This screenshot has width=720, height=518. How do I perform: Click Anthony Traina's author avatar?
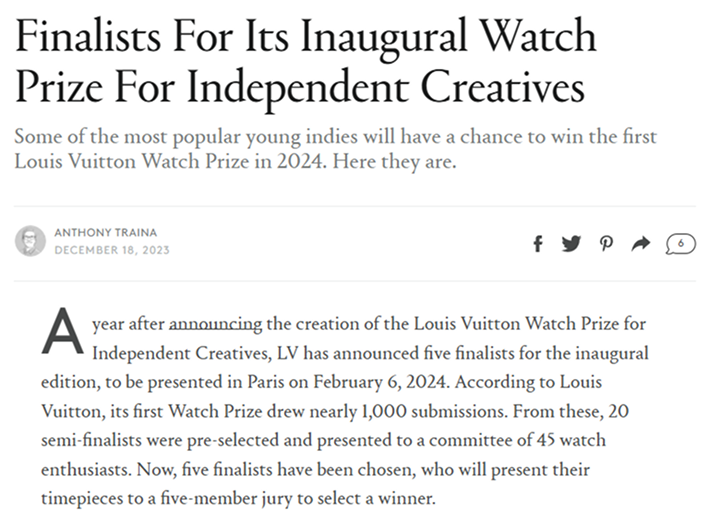tap(32, 241)
